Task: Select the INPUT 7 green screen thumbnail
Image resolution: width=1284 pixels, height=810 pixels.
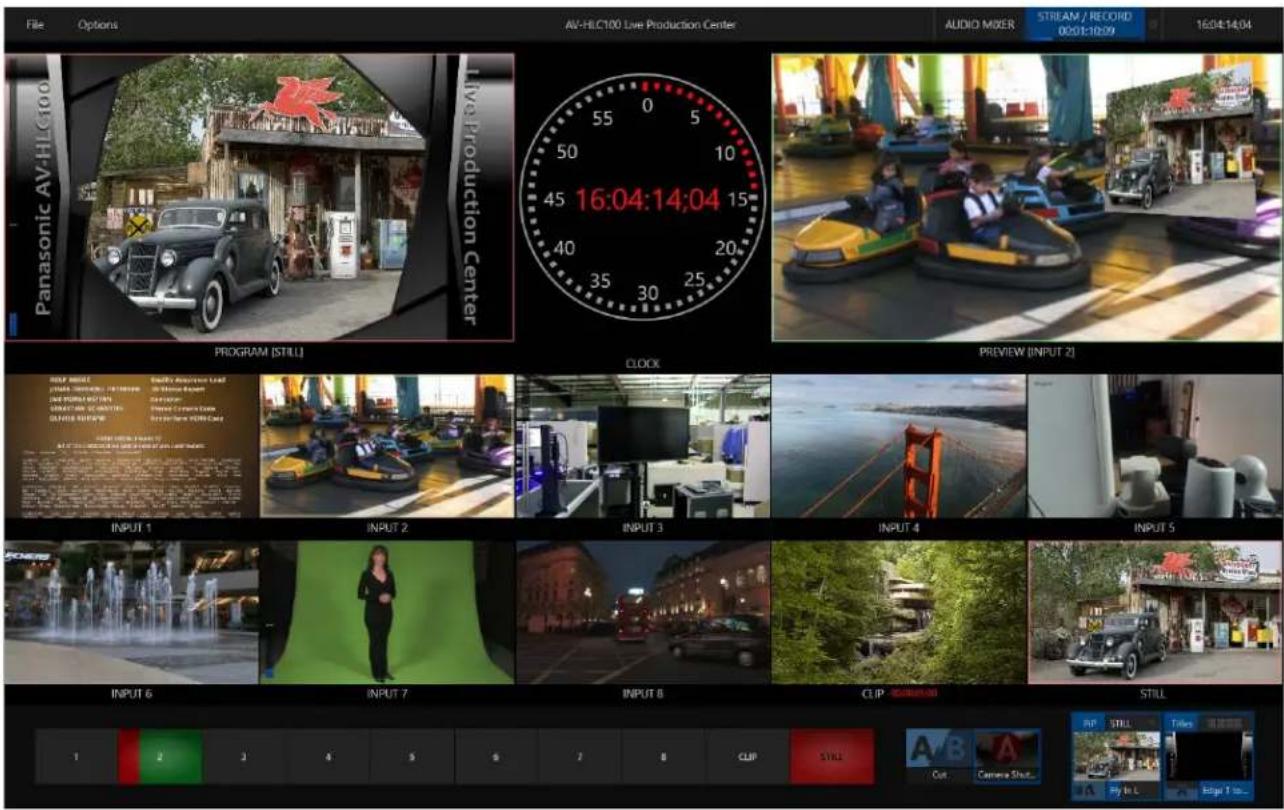Action: pos(387,612)
